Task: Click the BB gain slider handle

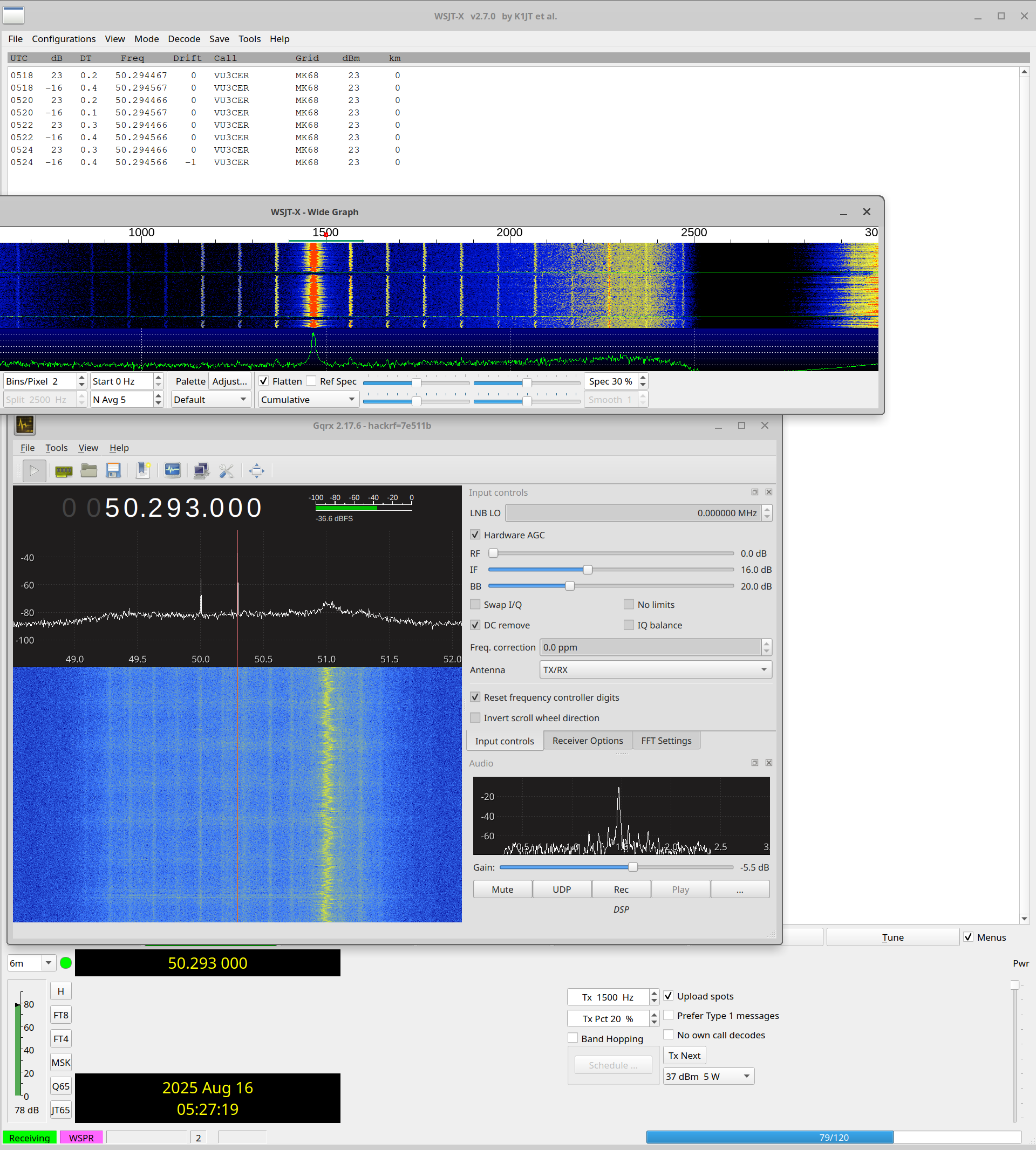Action: (x=570, y=586)
